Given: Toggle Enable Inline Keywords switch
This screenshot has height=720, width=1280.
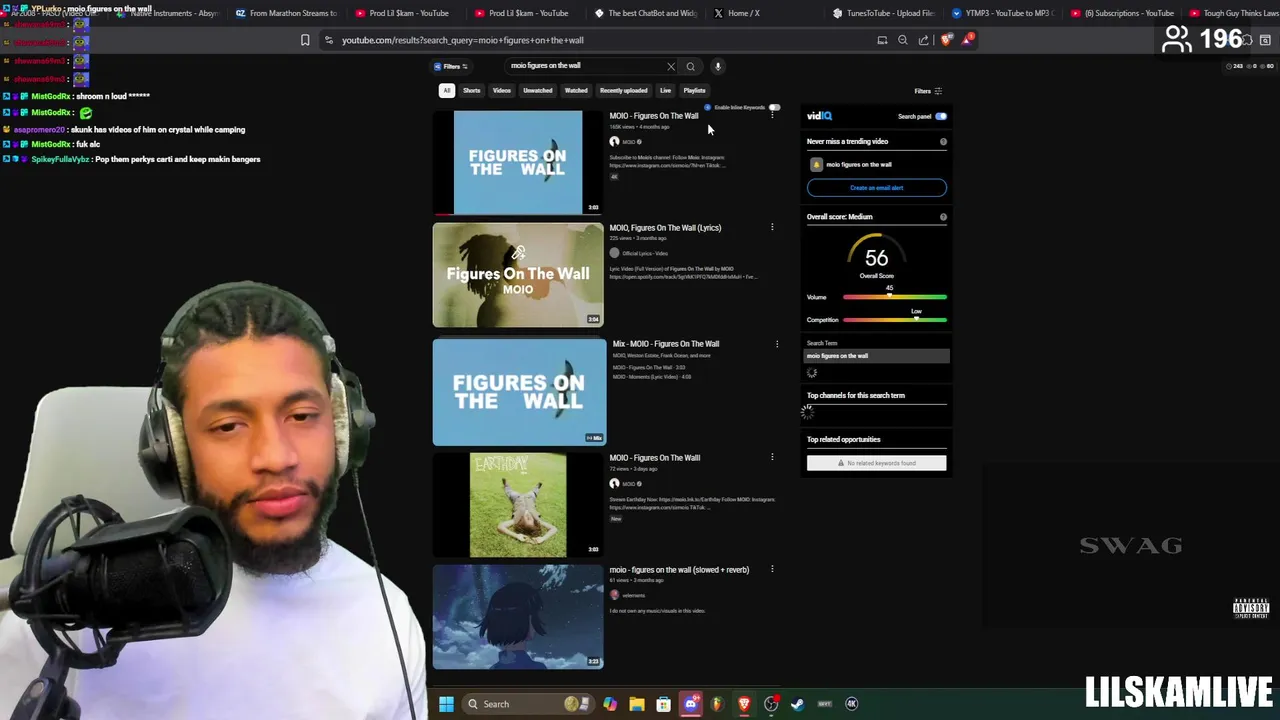Looking at the screenshot, I should click(x=774, y=107).
